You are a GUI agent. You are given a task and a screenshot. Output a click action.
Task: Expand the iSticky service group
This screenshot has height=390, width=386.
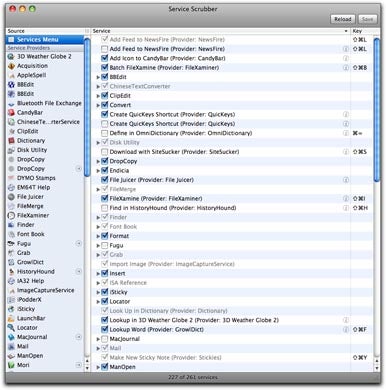coord(98,292)
